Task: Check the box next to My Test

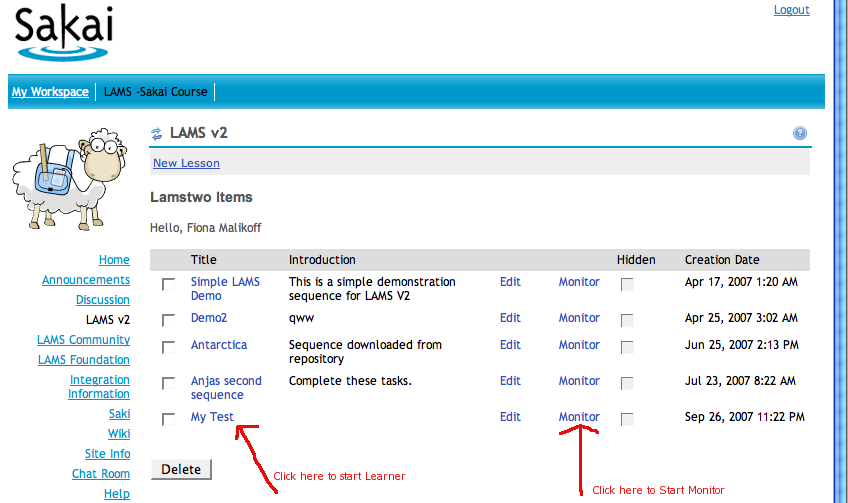Action: click(x=168, y=418)
